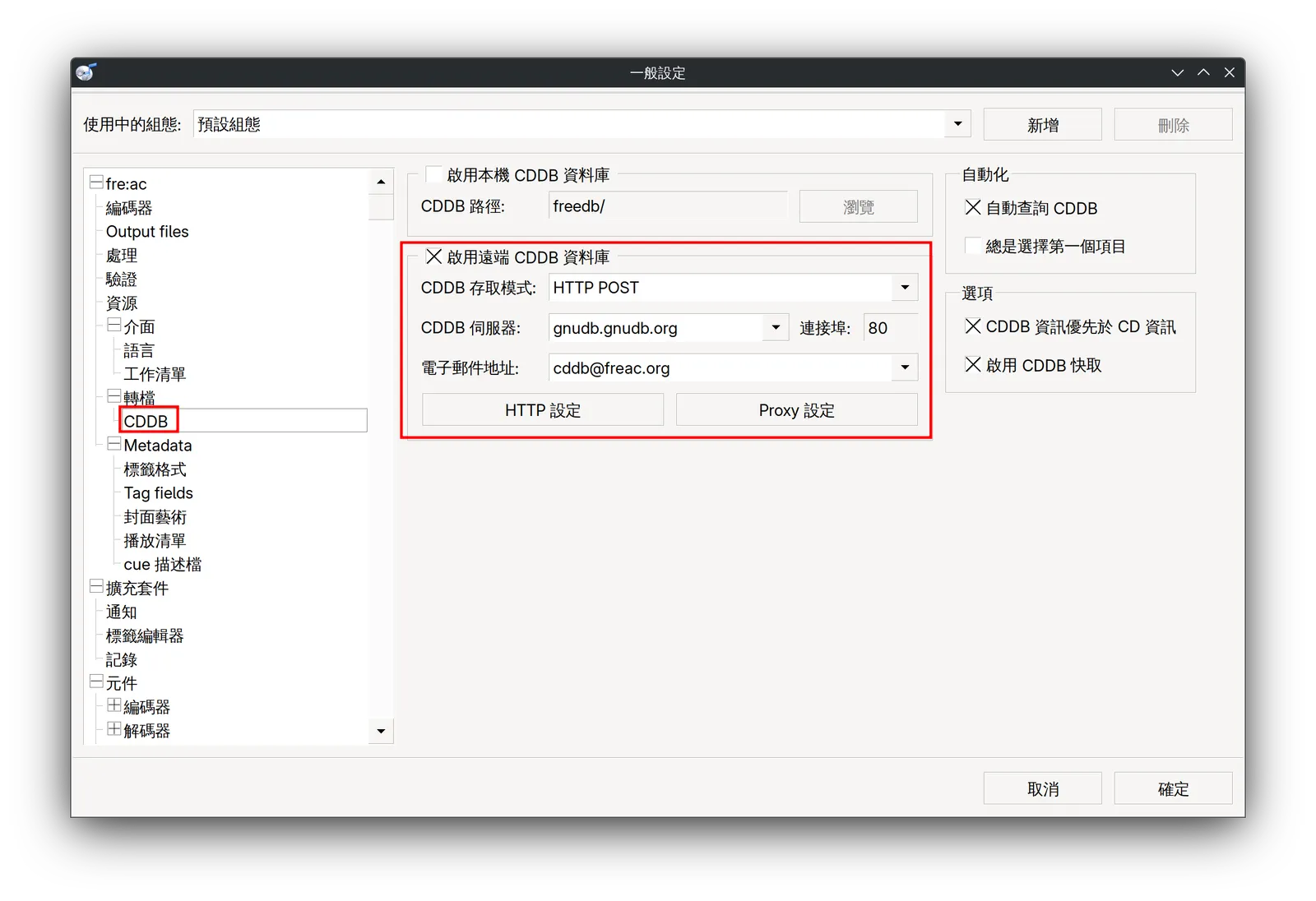Open the 使用中的組態 configuration dropdown

click(958, 124)
